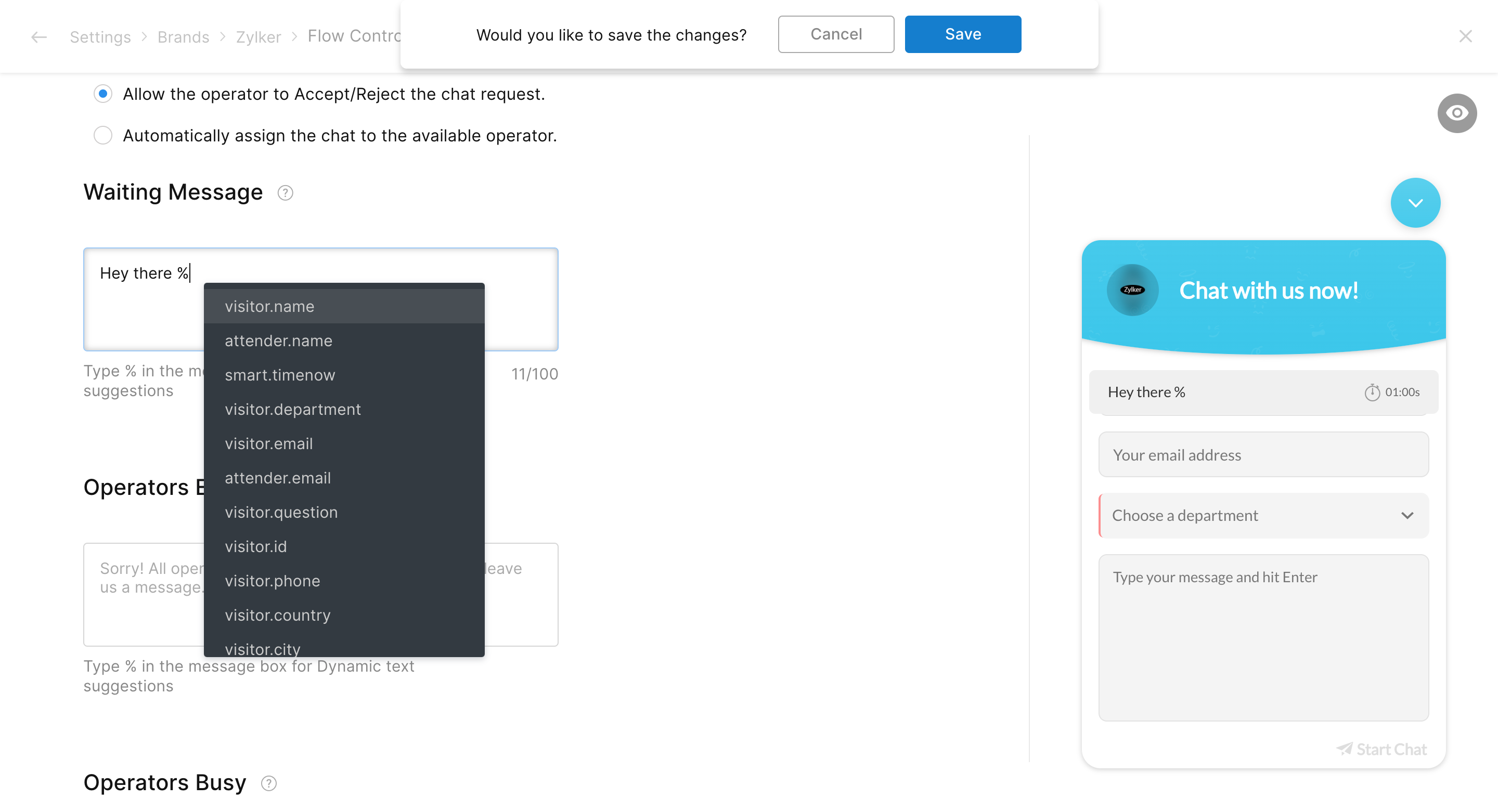The height and width of the screenshot is (812, 1498).
Task: Open the Waiting Message help icon
Action: coord(285,193)
